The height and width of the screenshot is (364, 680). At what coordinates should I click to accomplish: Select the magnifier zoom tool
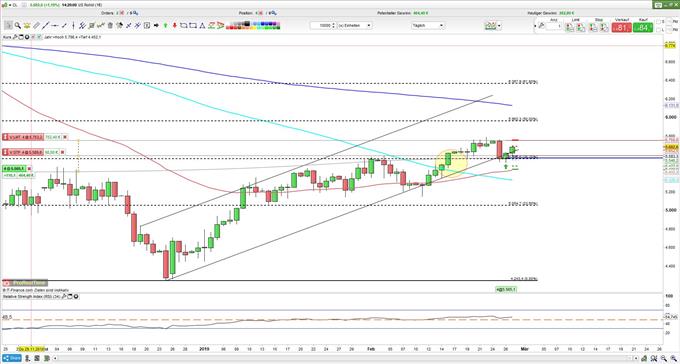coord(17,26)
